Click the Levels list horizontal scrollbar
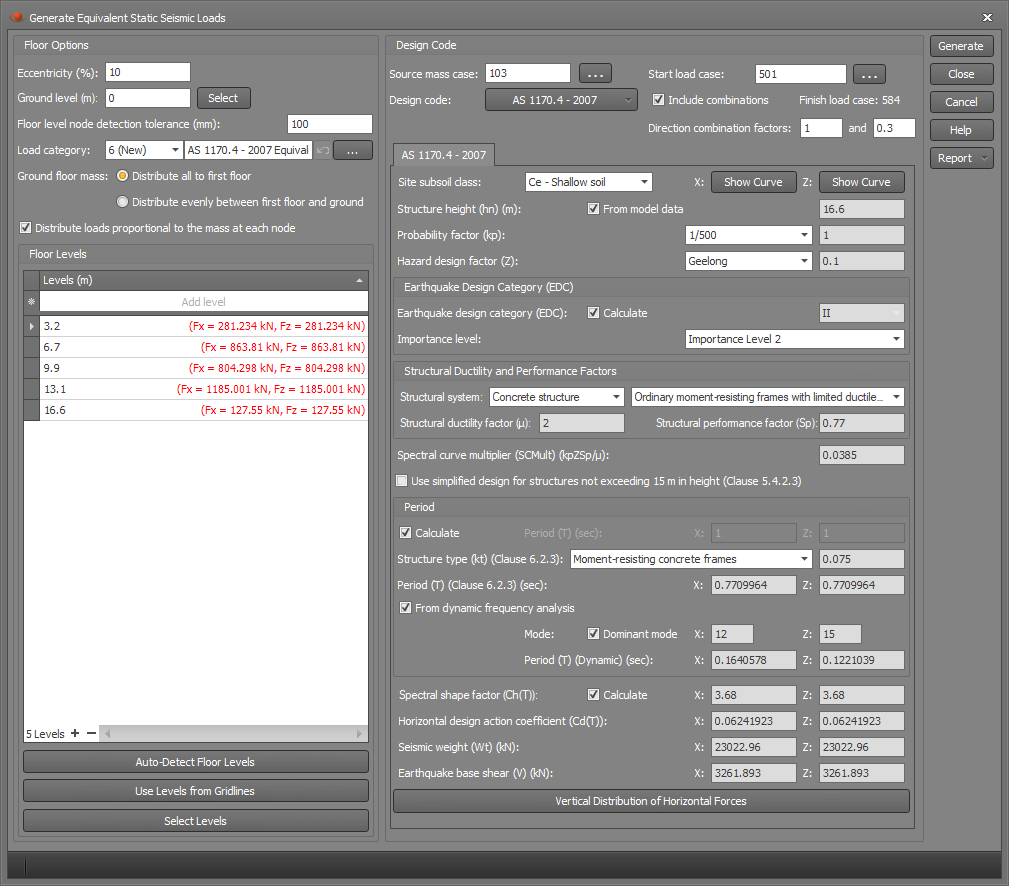This screenshot has width=1009, height=886. pos(234,734)
